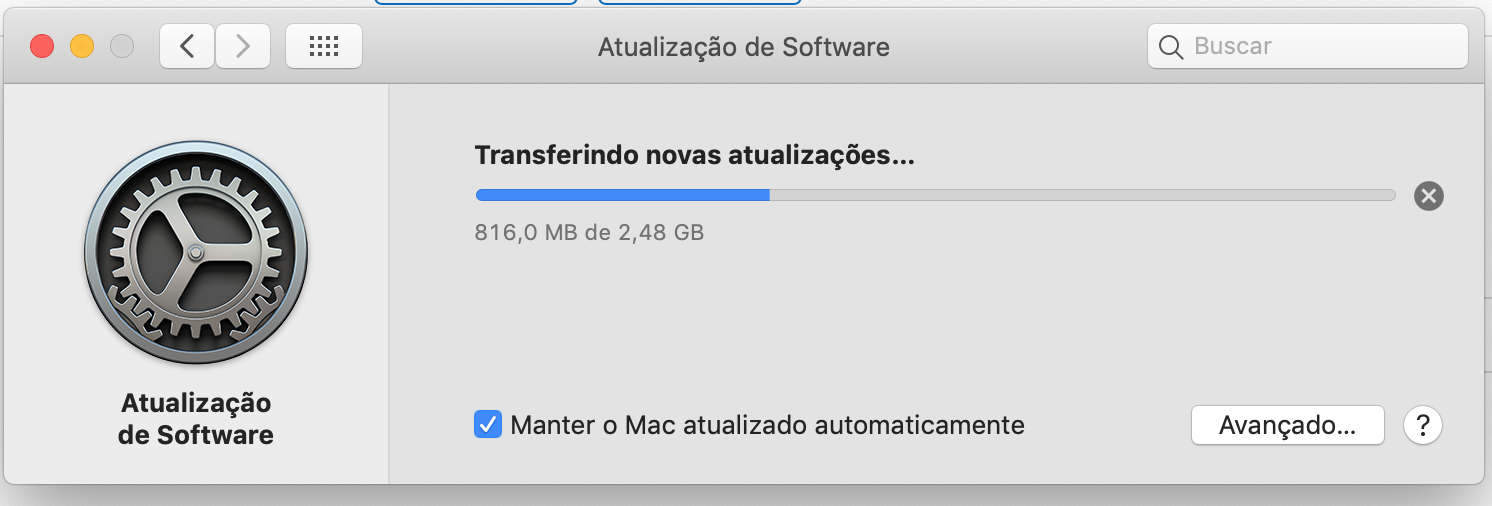
Task: Click the "Transferindo novas atualizações..." heading
Action: tap(694, 155)
